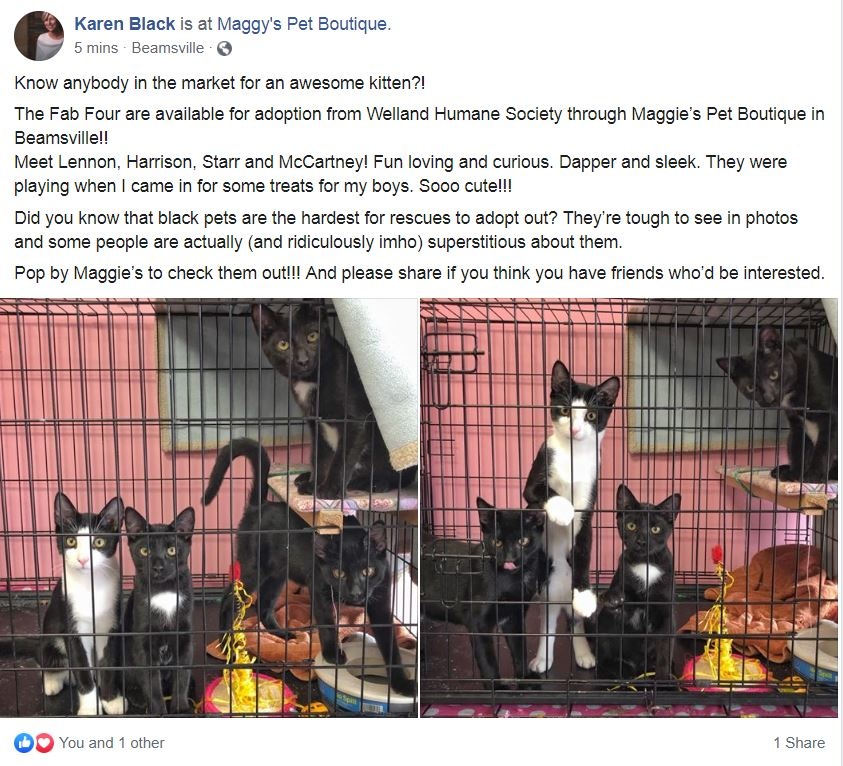Open the right kitten photo
The width and height of the screenshot is (843, 766).
(629, 507)
